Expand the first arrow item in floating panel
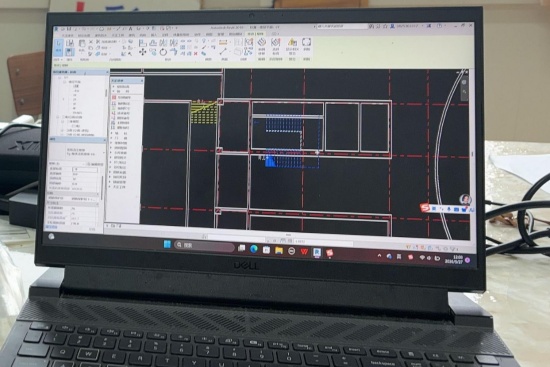The height and width of the screenshot is (367, 550). pos(114,86)
